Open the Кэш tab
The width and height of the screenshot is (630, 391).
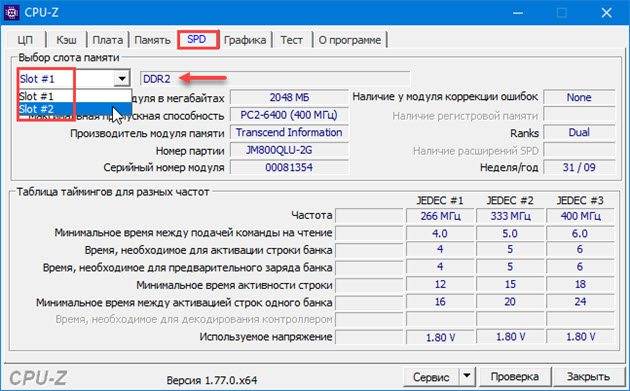pyautogui.click(x=66, y=40)
